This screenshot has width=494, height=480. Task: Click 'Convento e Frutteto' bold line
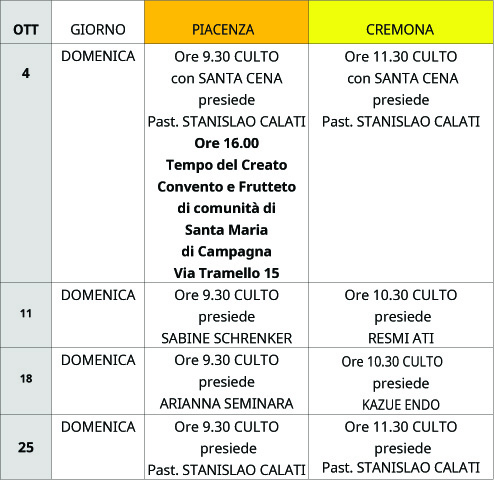227,187
